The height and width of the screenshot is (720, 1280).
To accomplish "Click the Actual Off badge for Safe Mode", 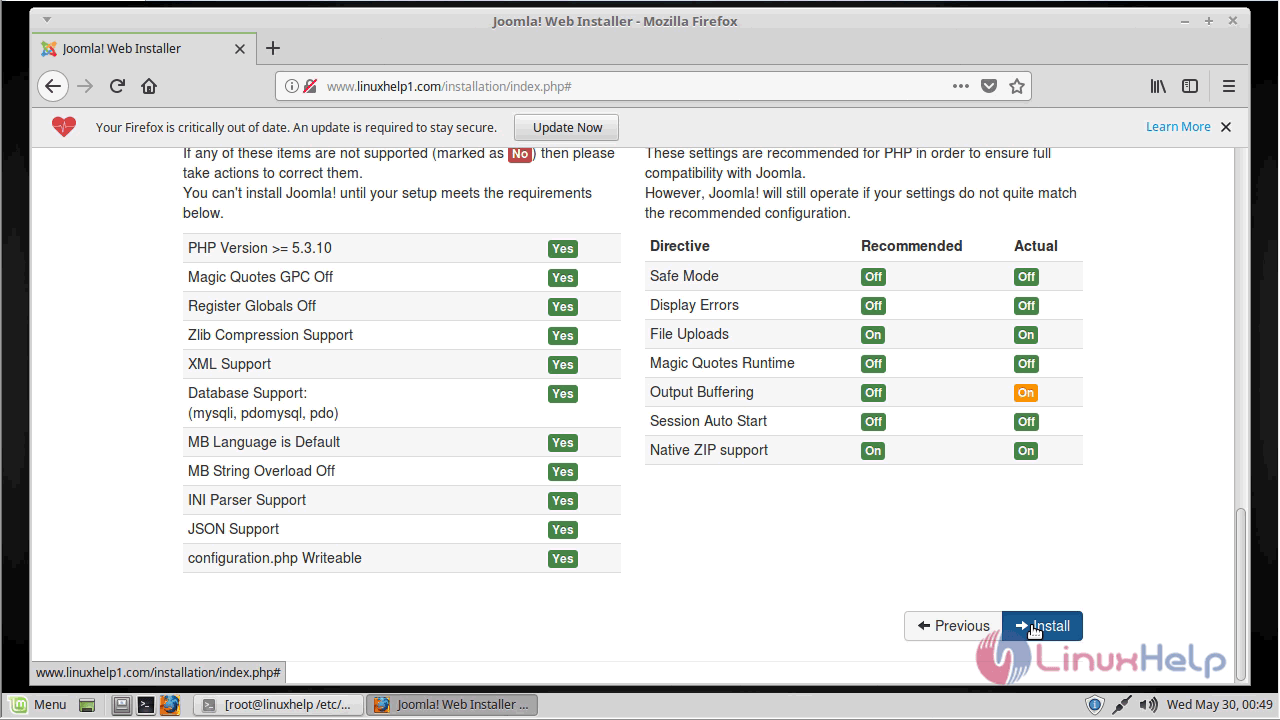I will click(1026, 277).
